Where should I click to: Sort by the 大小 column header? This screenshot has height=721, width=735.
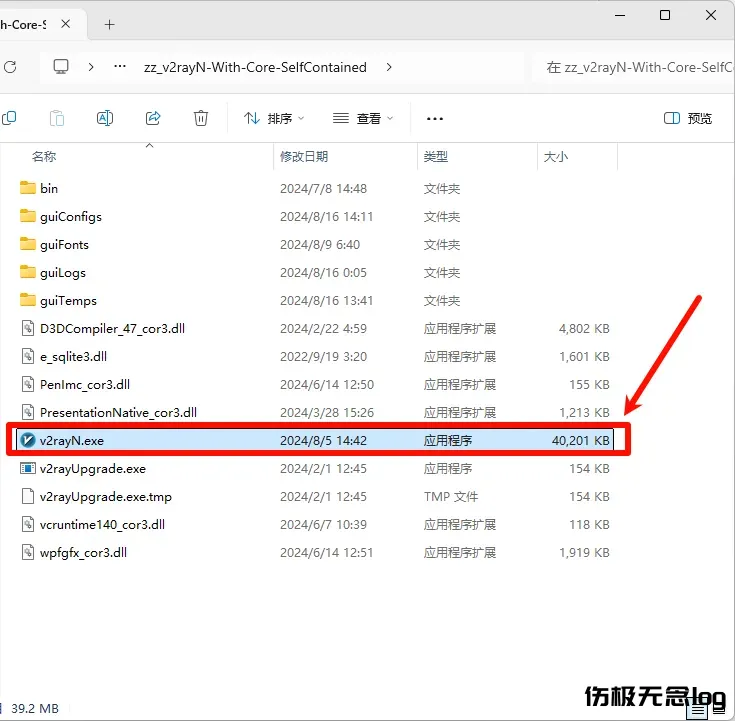[555, 156]
